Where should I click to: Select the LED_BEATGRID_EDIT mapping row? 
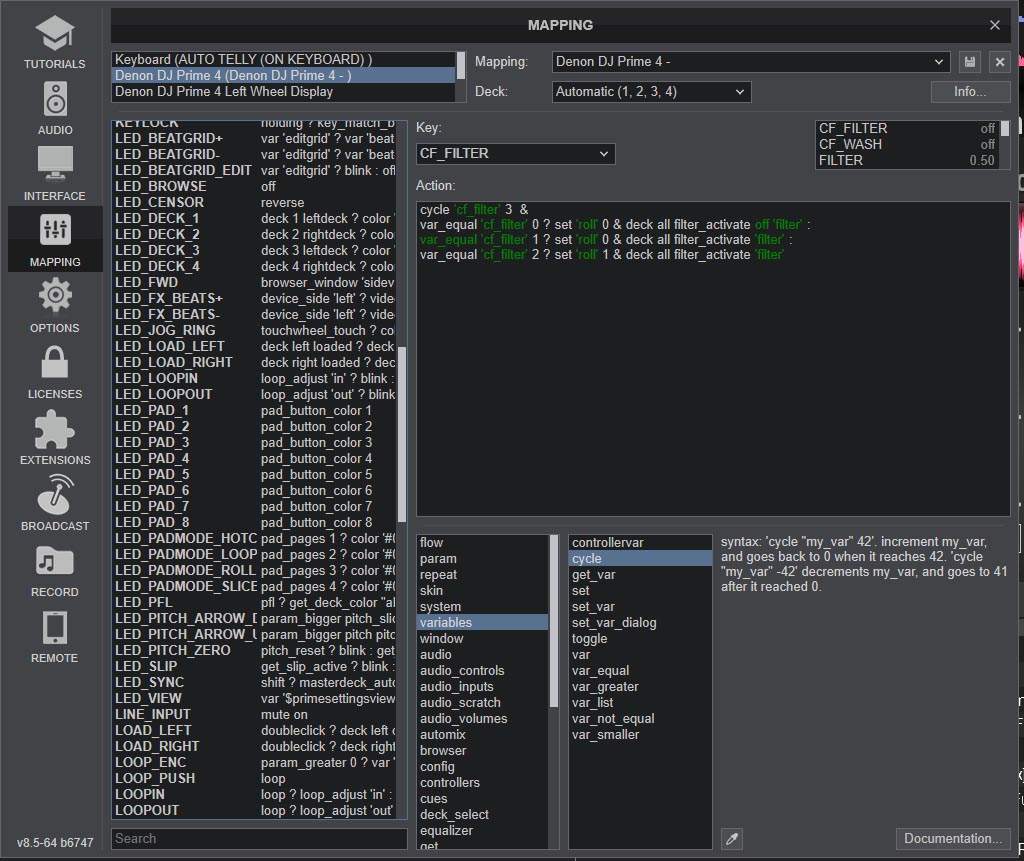(254, 171)
